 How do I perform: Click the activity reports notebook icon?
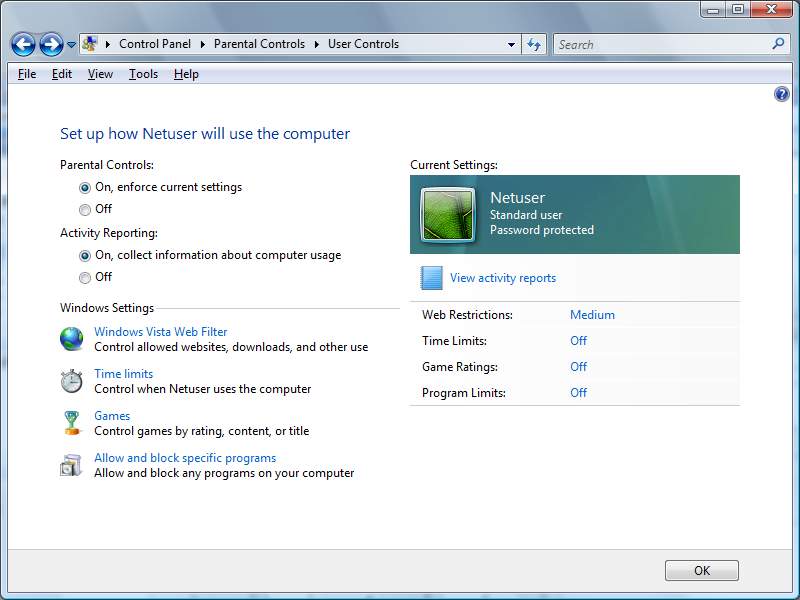pyautogui.click(x=431, y=278)
